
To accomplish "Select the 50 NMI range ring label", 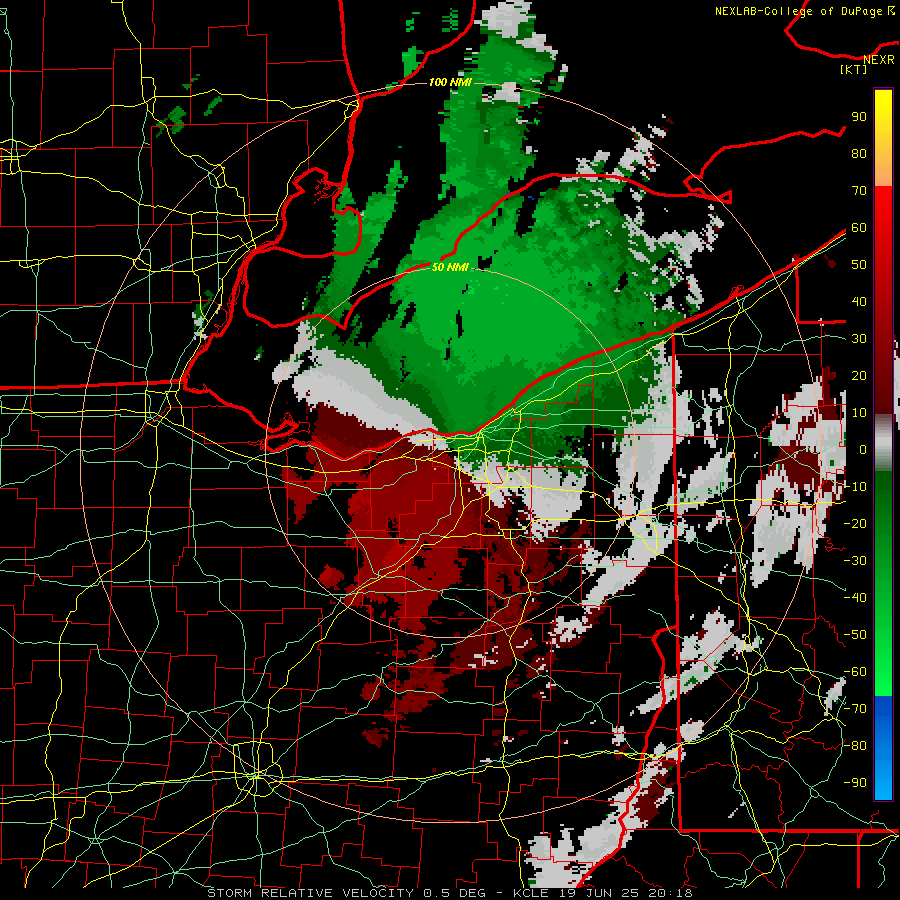I will click(450, 267).
